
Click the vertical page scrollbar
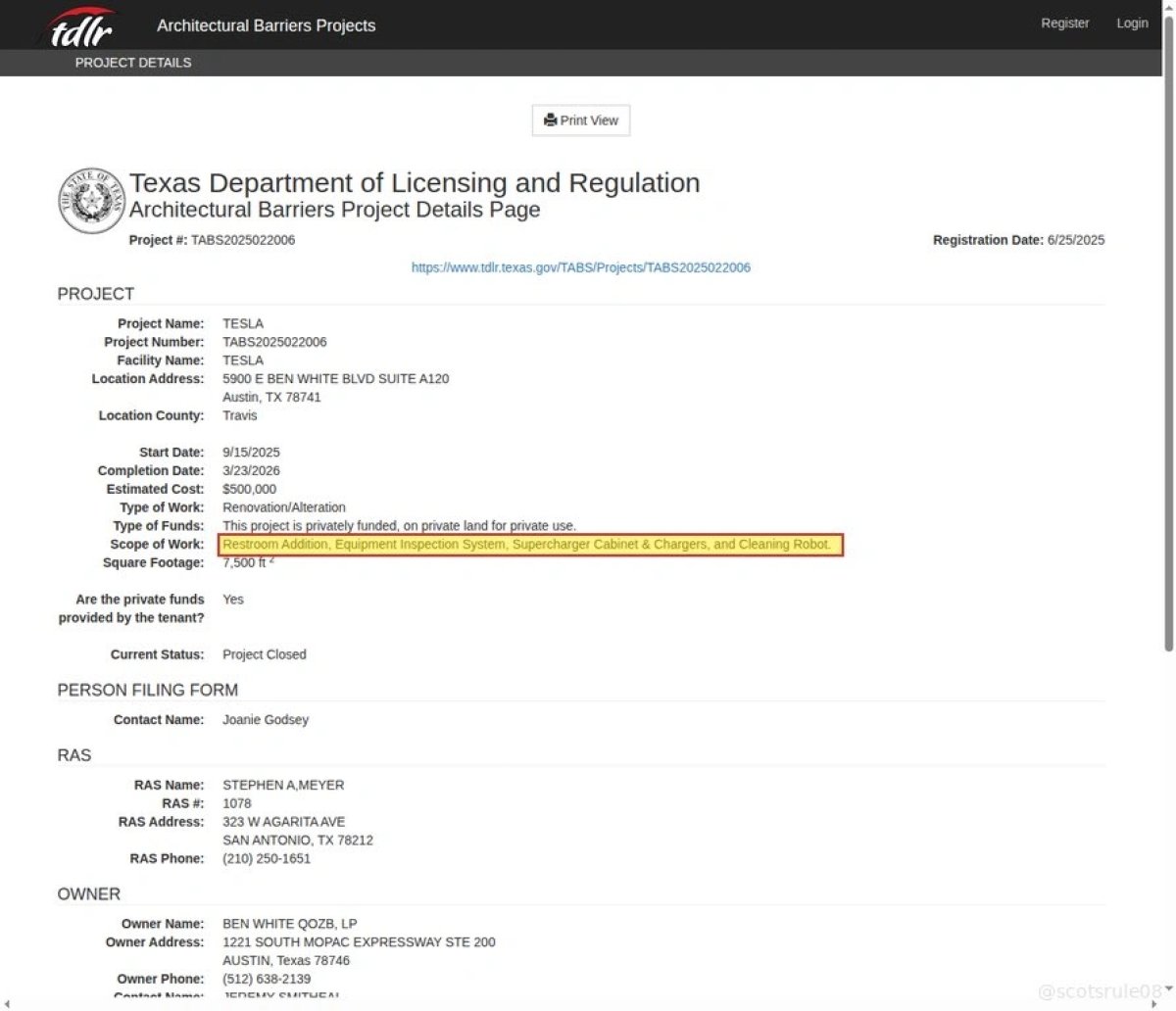1168,333
